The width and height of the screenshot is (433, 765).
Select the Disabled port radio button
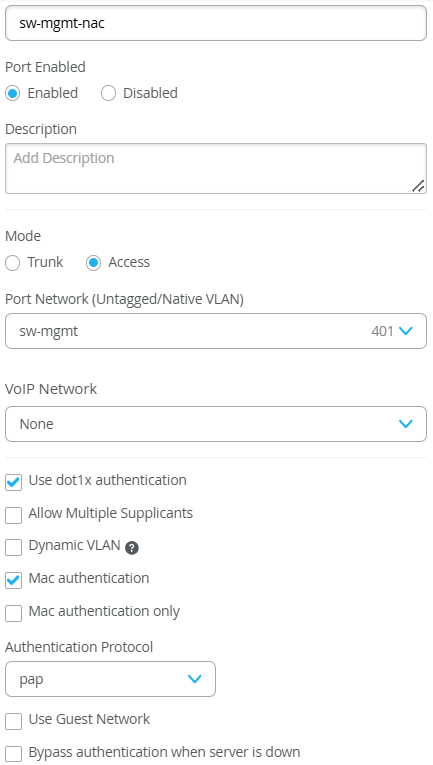(x=108, y=93)
